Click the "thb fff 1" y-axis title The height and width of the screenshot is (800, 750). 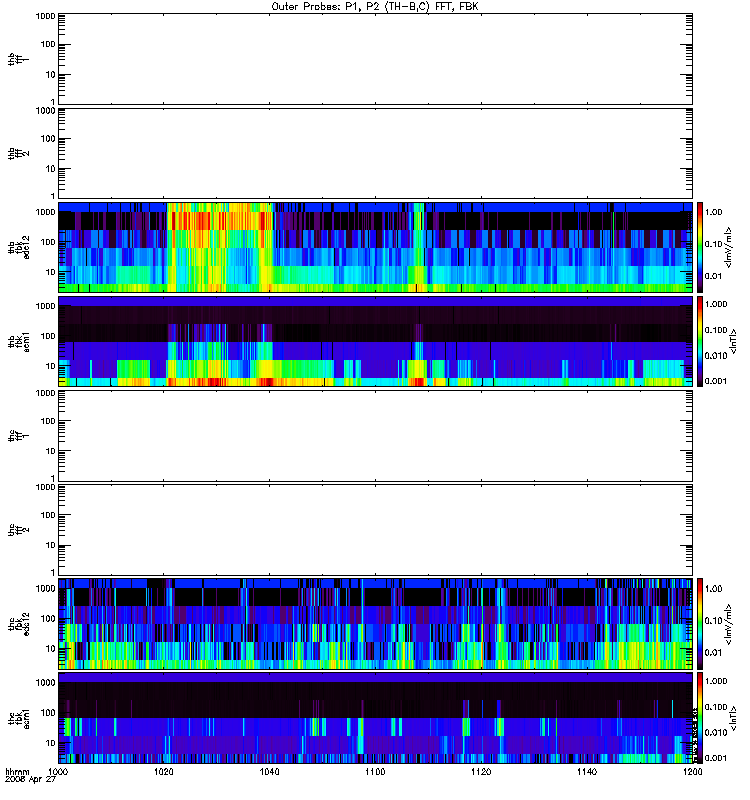click(x=18, y=59)
